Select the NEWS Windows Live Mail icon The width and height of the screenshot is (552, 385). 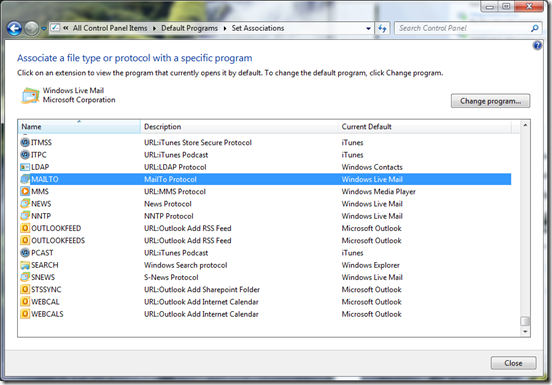25,204
